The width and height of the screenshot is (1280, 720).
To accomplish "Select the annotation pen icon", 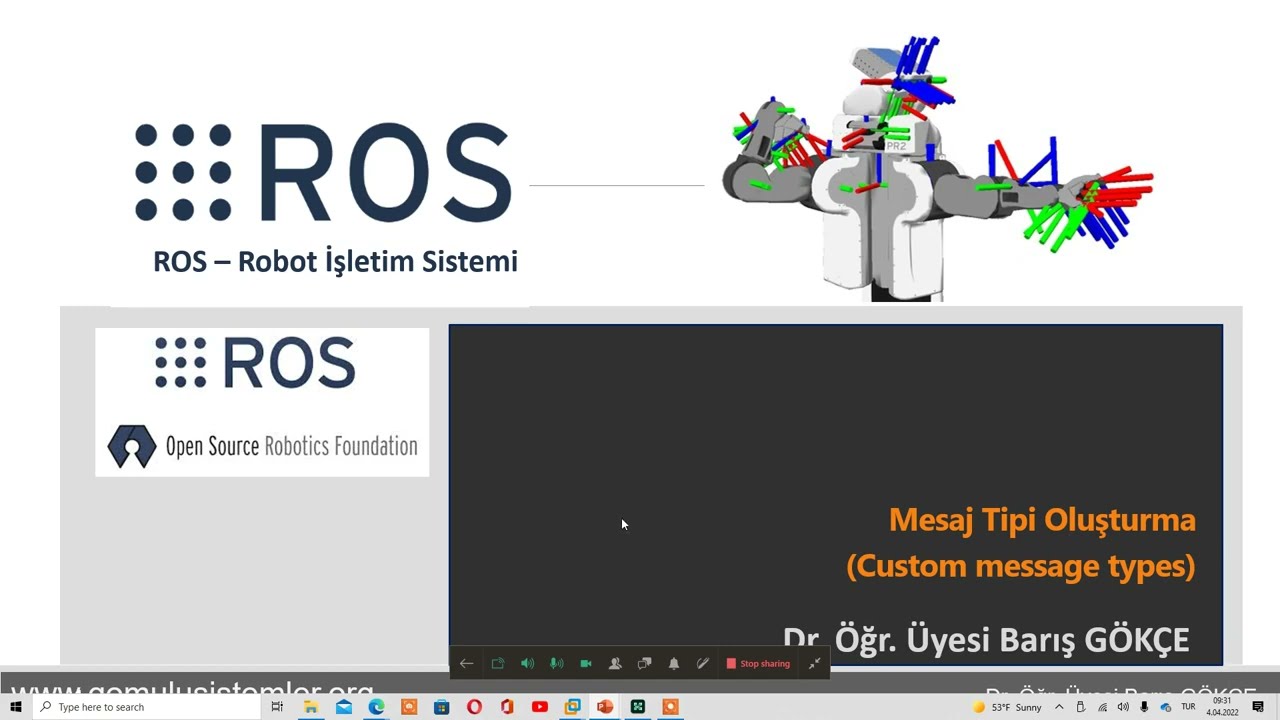I will 703,663.
